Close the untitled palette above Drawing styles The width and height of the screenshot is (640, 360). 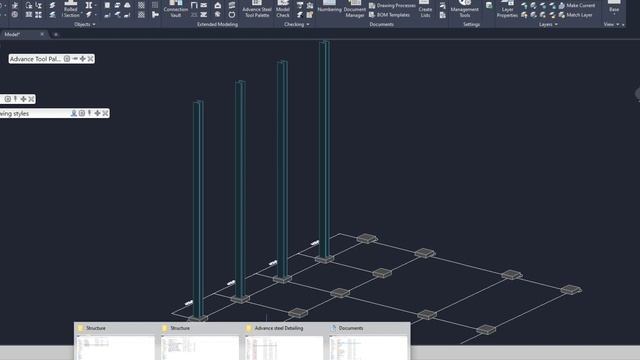[31, 99]
